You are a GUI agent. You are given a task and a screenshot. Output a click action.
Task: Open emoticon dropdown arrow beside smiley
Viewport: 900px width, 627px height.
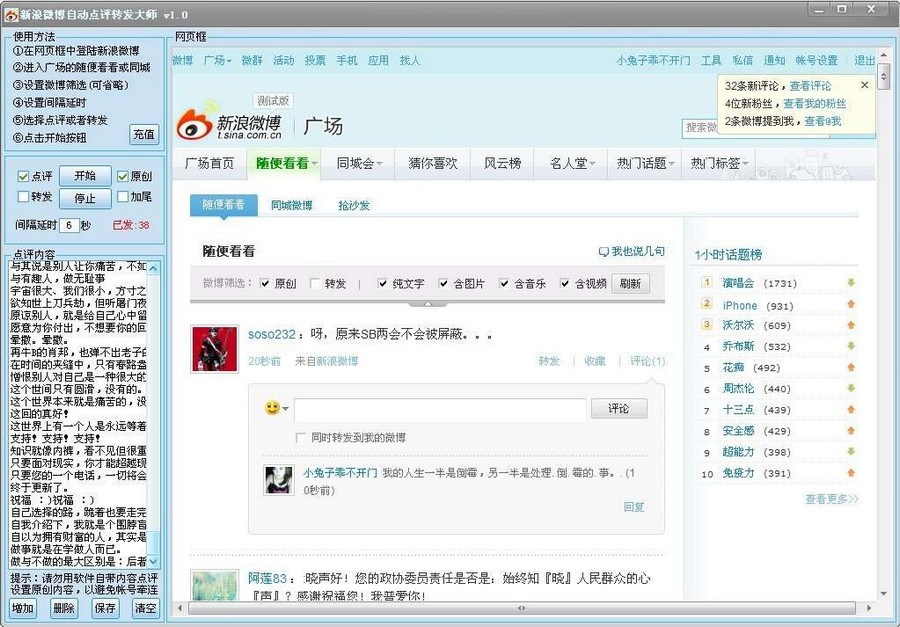(x=285, y=409)
